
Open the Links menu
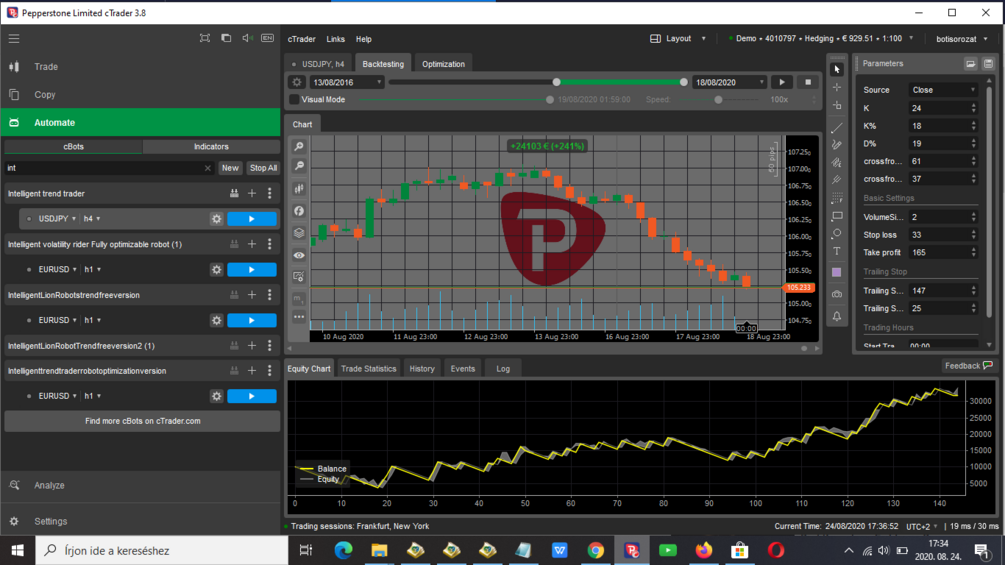[335, 39]
